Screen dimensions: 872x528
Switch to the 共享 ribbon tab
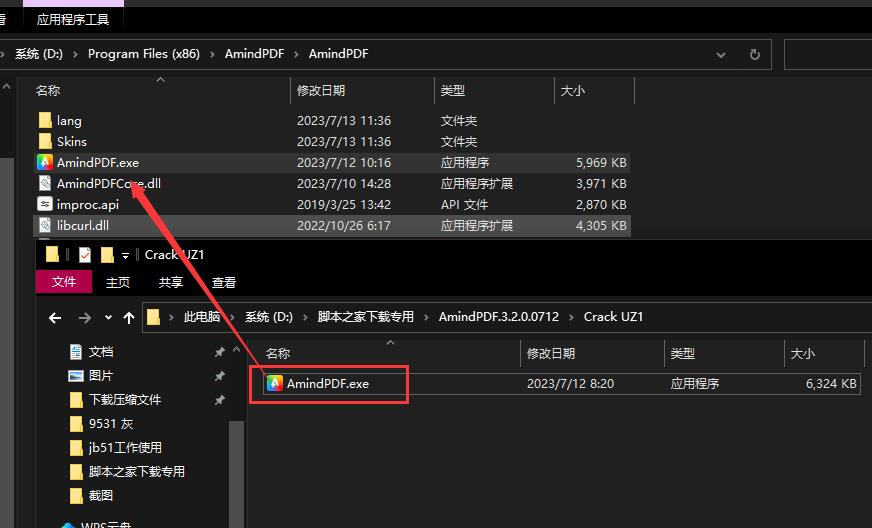click(171, 282)
